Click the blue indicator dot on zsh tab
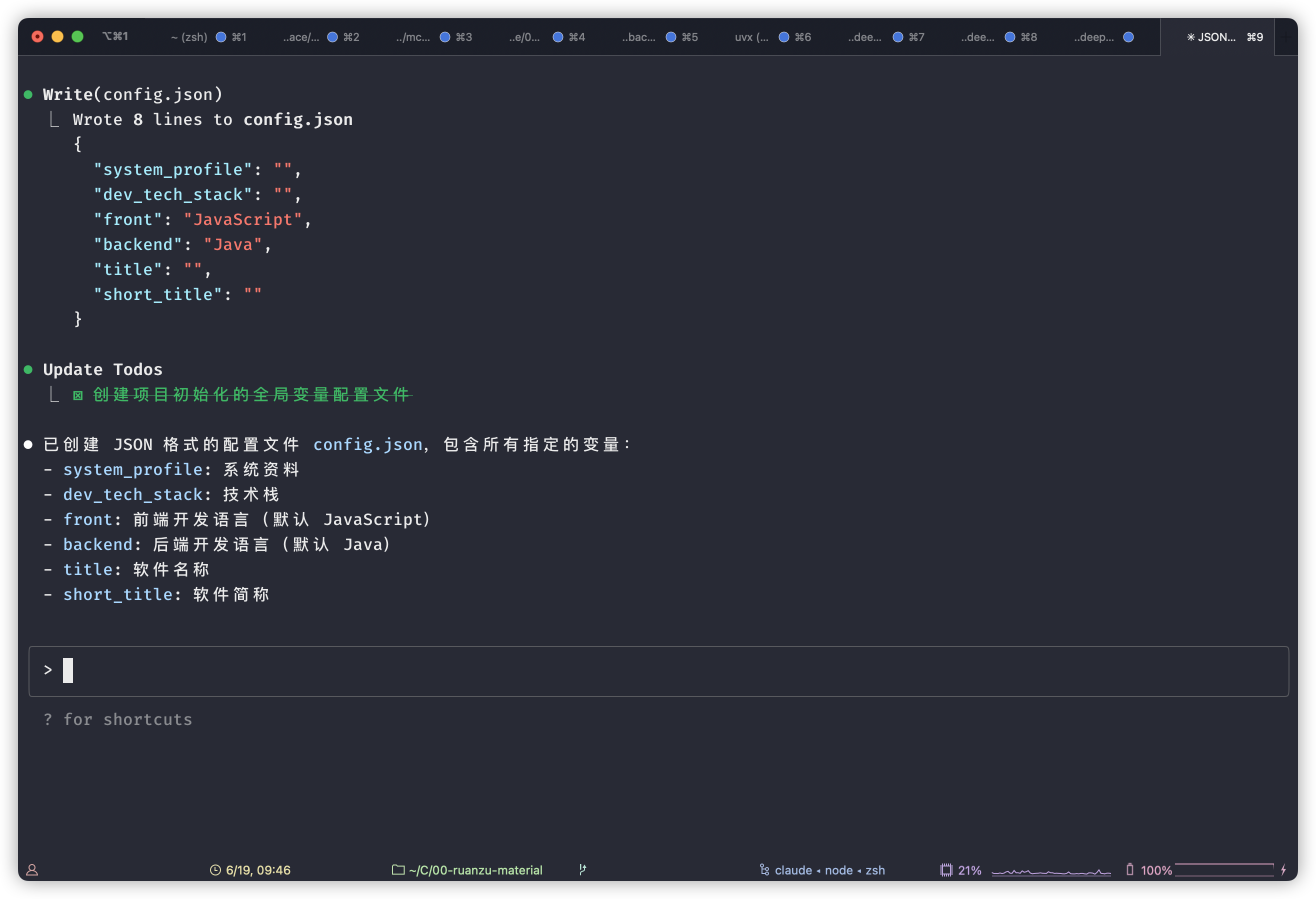Viewport: 1316px width, 899px height. [x=221, y=37]
